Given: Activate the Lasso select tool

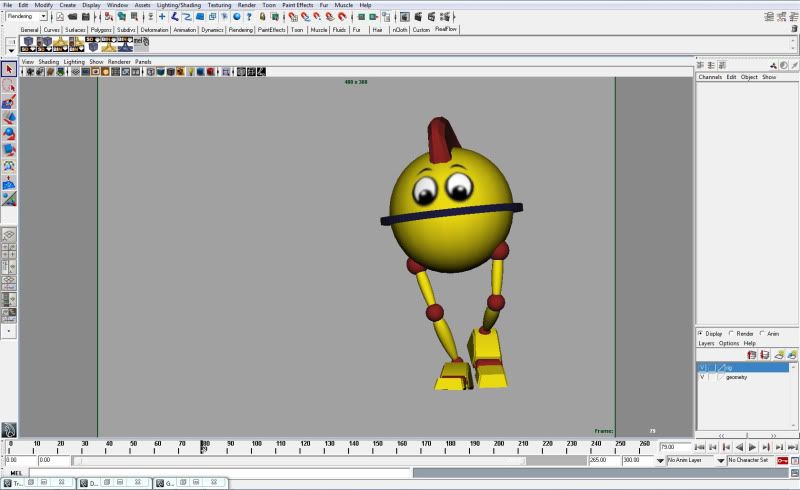Looking at the screenshot, I should 9,86.
